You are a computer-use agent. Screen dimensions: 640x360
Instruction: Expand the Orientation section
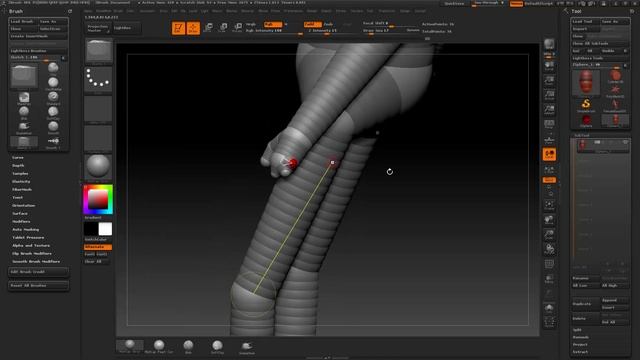tap(23, 205)
